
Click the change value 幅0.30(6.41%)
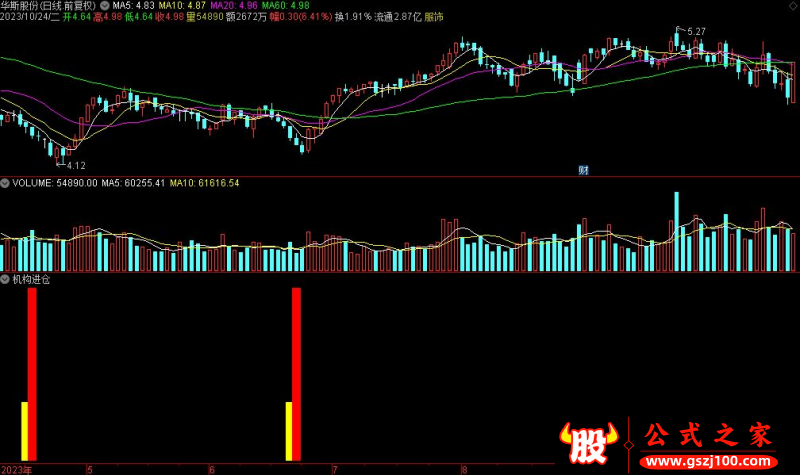301,17
